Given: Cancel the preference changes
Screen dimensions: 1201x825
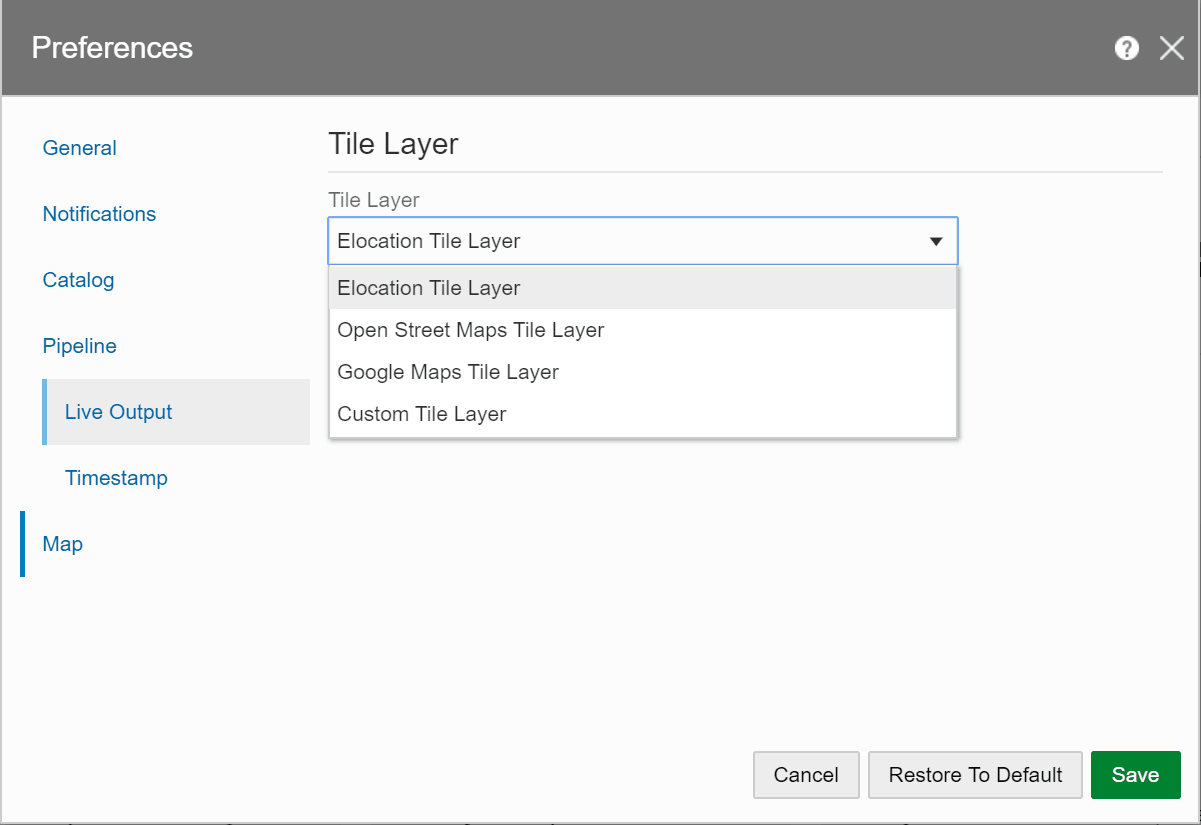Looking at the screenshot, I should (806, 774).
